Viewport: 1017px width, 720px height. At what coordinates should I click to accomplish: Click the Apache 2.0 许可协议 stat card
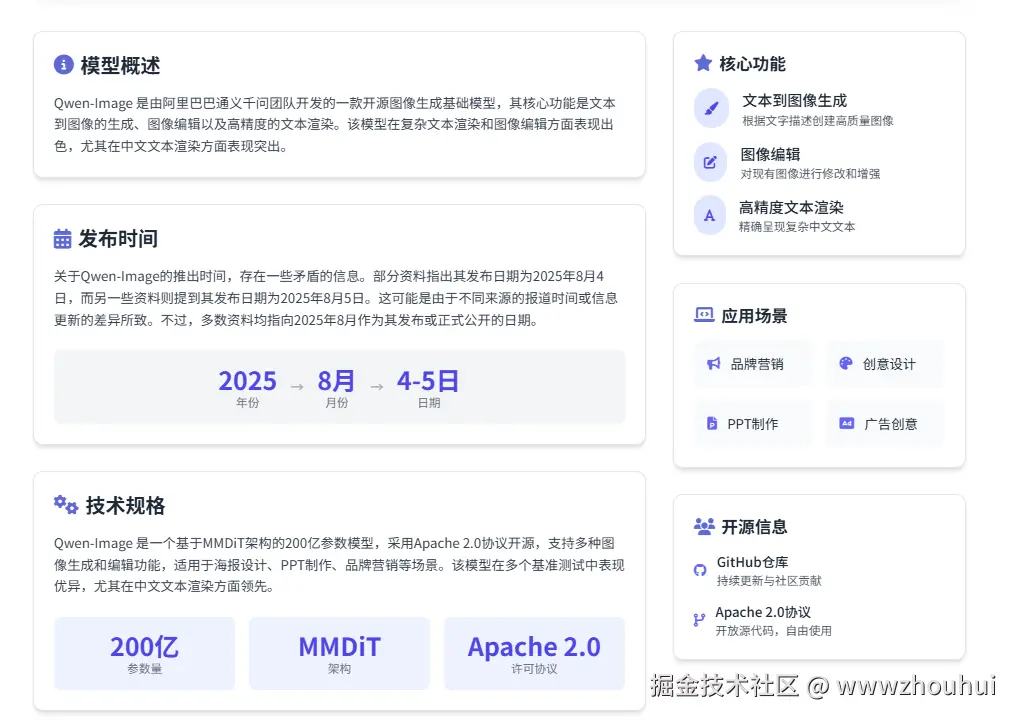coord(534,653)
